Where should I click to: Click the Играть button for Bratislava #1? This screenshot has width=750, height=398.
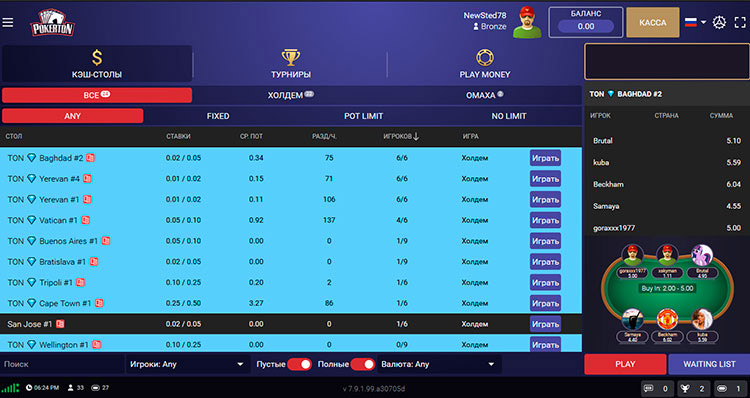[545, 262]
